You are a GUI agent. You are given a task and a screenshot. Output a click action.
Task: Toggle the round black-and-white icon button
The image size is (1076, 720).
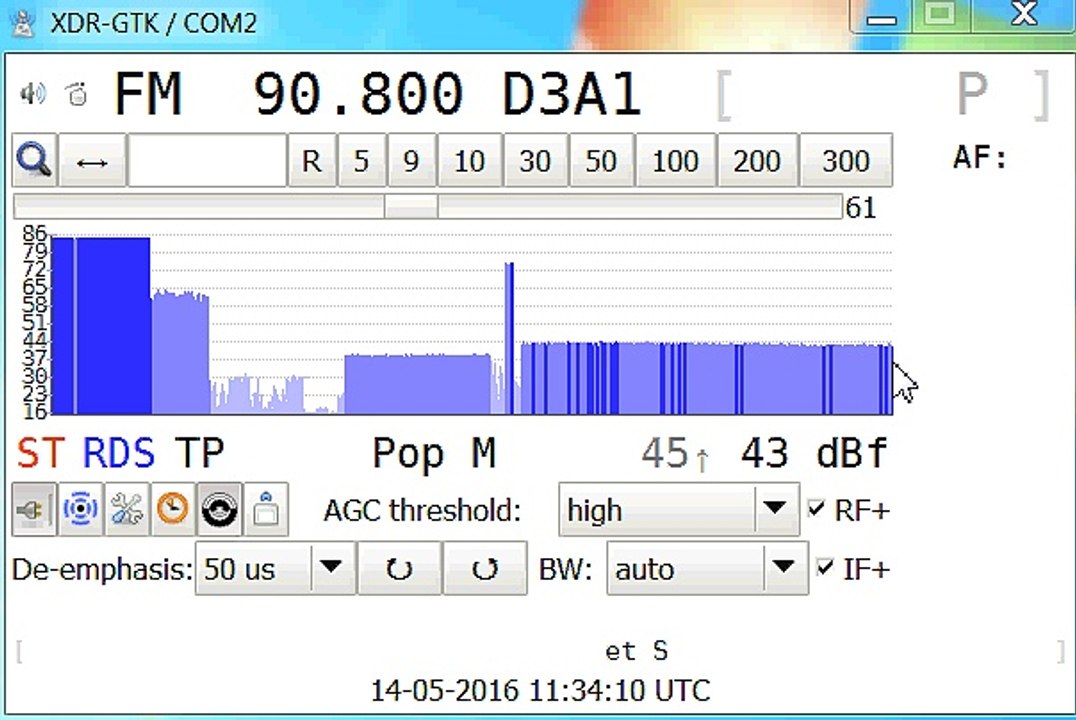(x=220, y=509)
